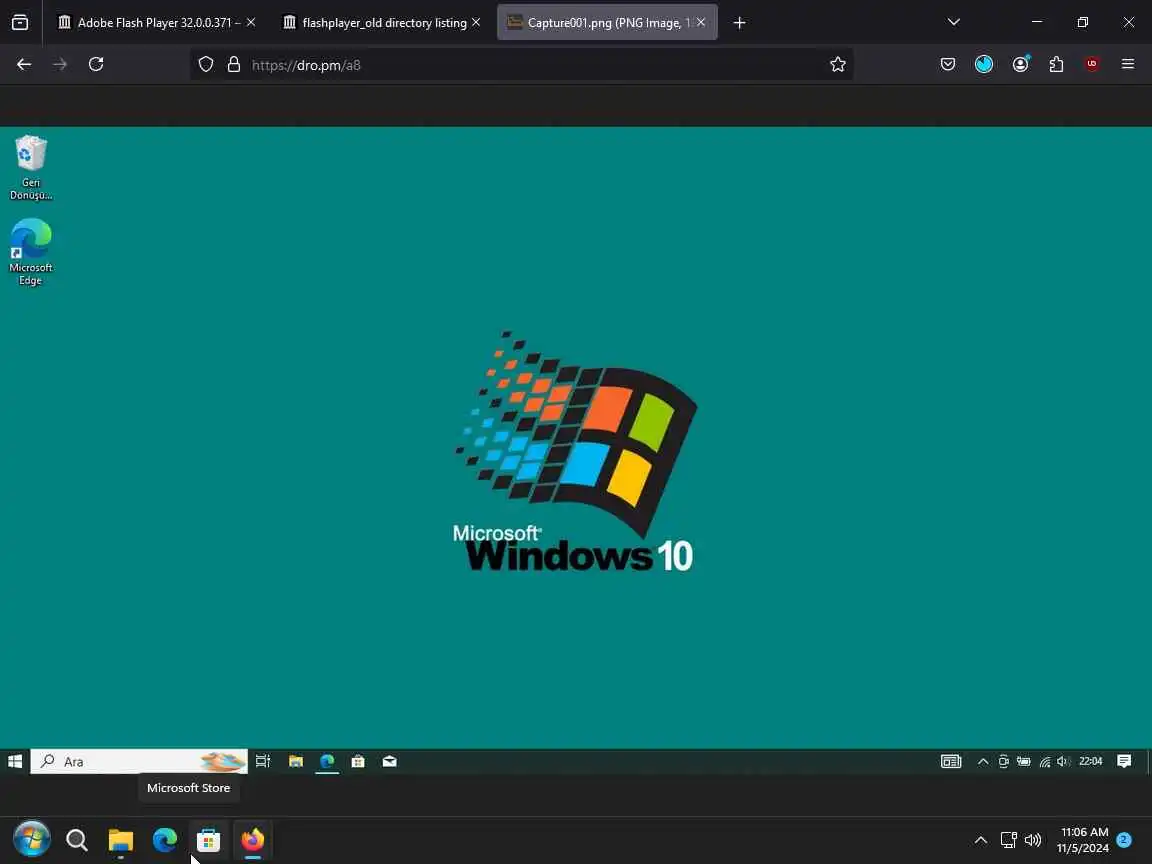Switch to the Adobe Flash Player 32.0.0.371 tab
Screen dimensions: 1152x864
pos(157,23)
